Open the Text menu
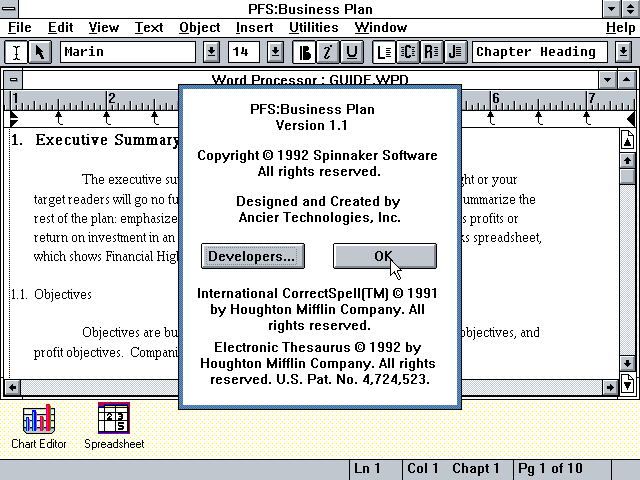 pos(149,27)
